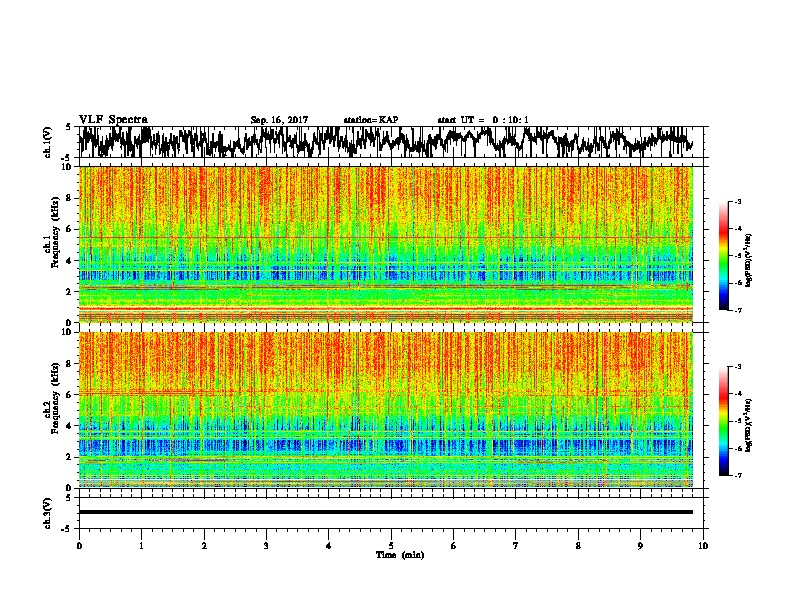This screenshot has height=612, width=792.
Task: Click the time axis tick label "8"
Action: click(578, 546)
